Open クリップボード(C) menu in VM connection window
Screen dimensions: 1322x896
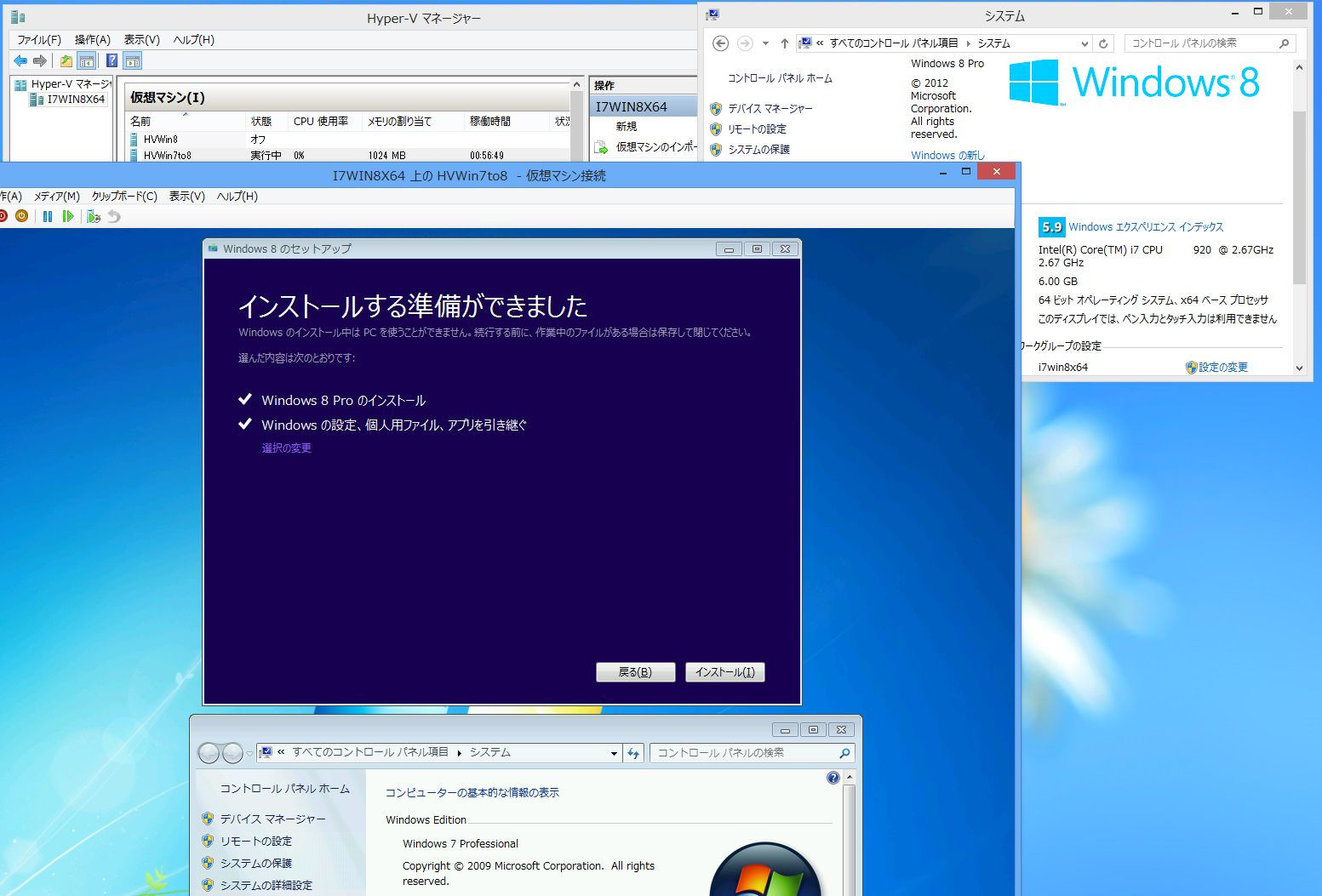coord(124,197)
